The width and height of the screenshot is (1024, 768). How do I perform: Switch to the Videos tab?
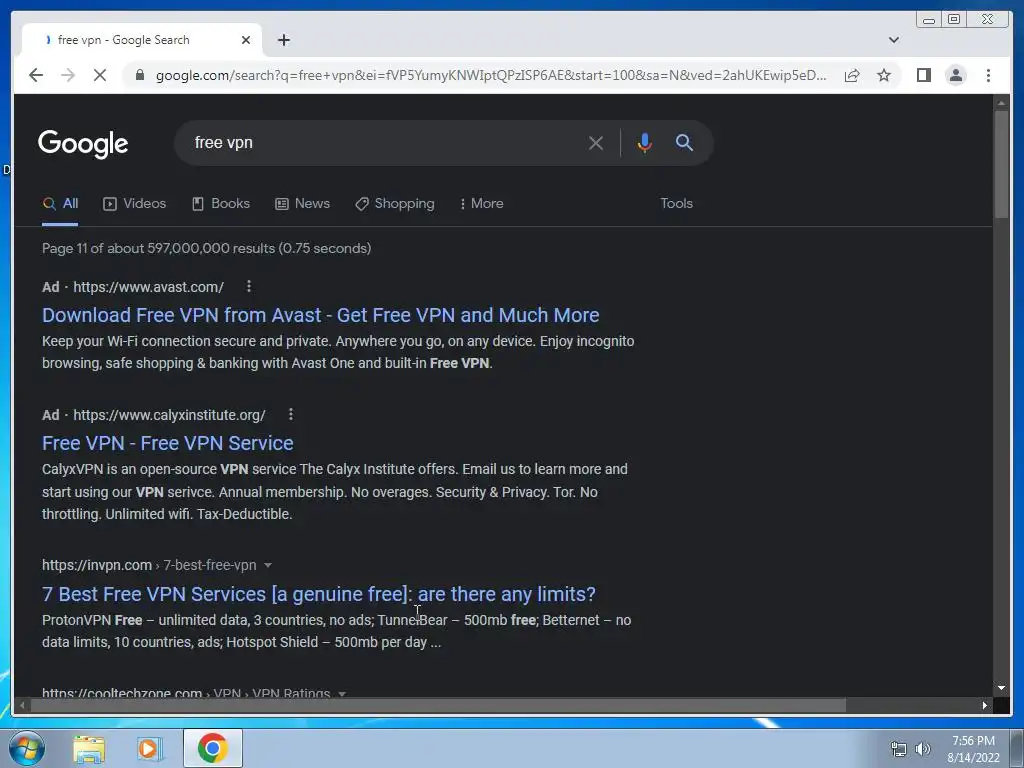(135, 204)
